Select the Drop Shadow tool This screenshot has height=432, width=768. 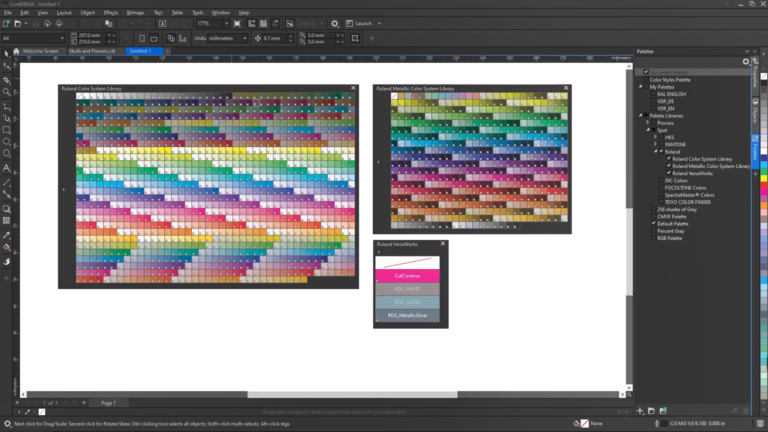(x=6, y=209)
